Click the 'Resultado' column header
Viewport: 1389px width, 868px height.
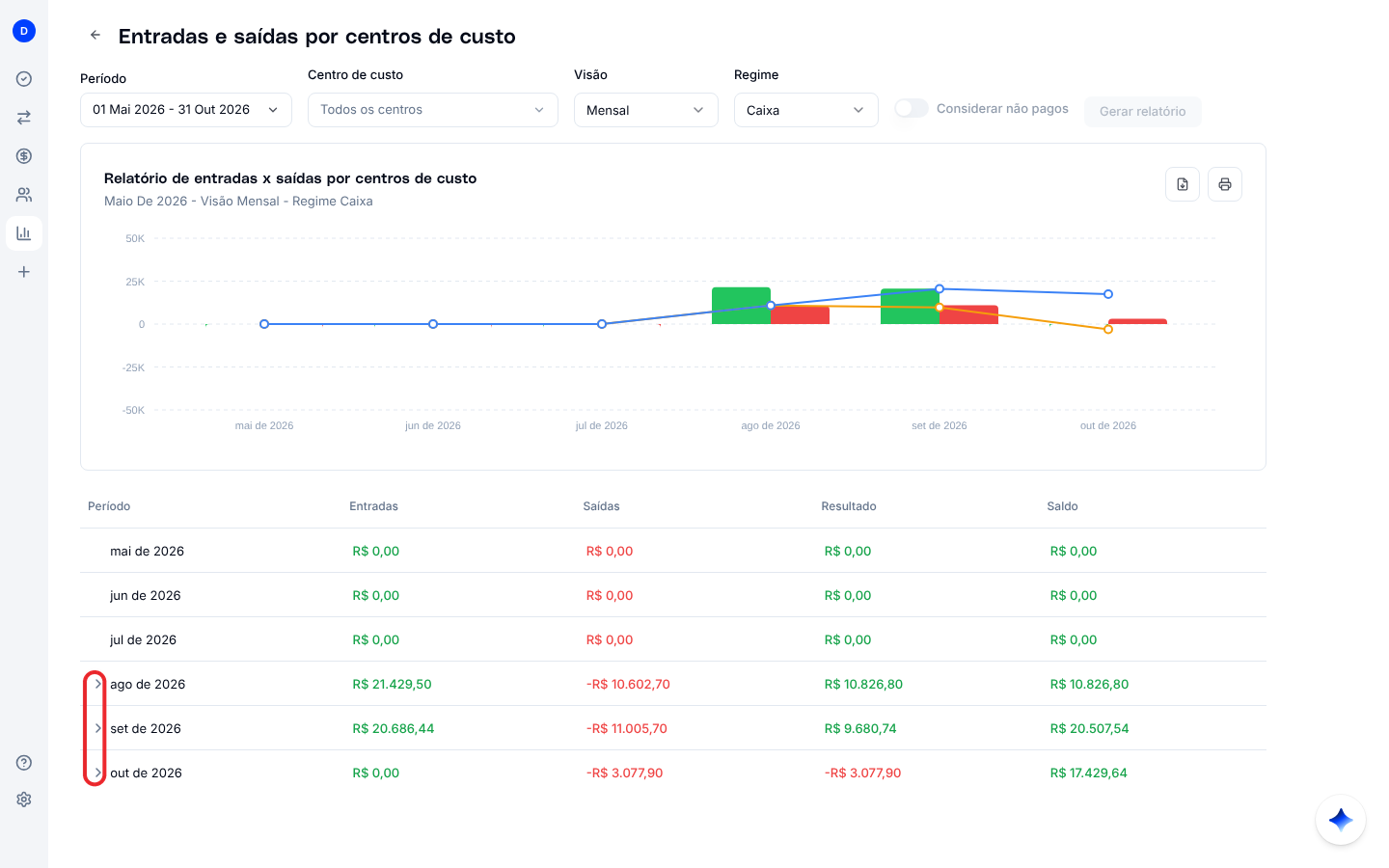click(x=849, y=506)
